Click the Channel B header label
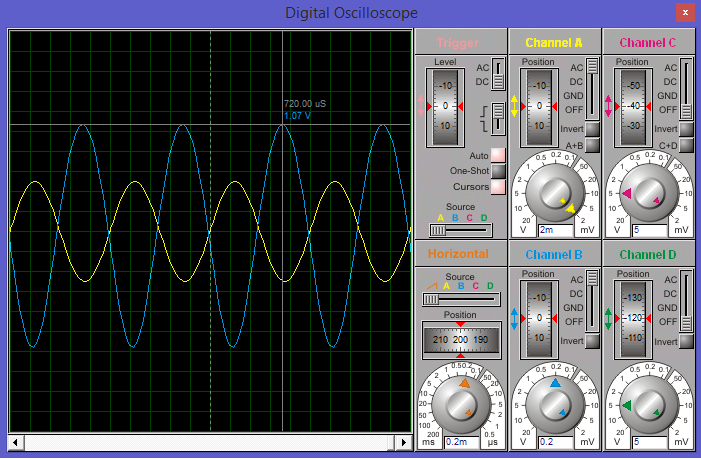Screen dimensions: 701x459 [x=553, y=255]
